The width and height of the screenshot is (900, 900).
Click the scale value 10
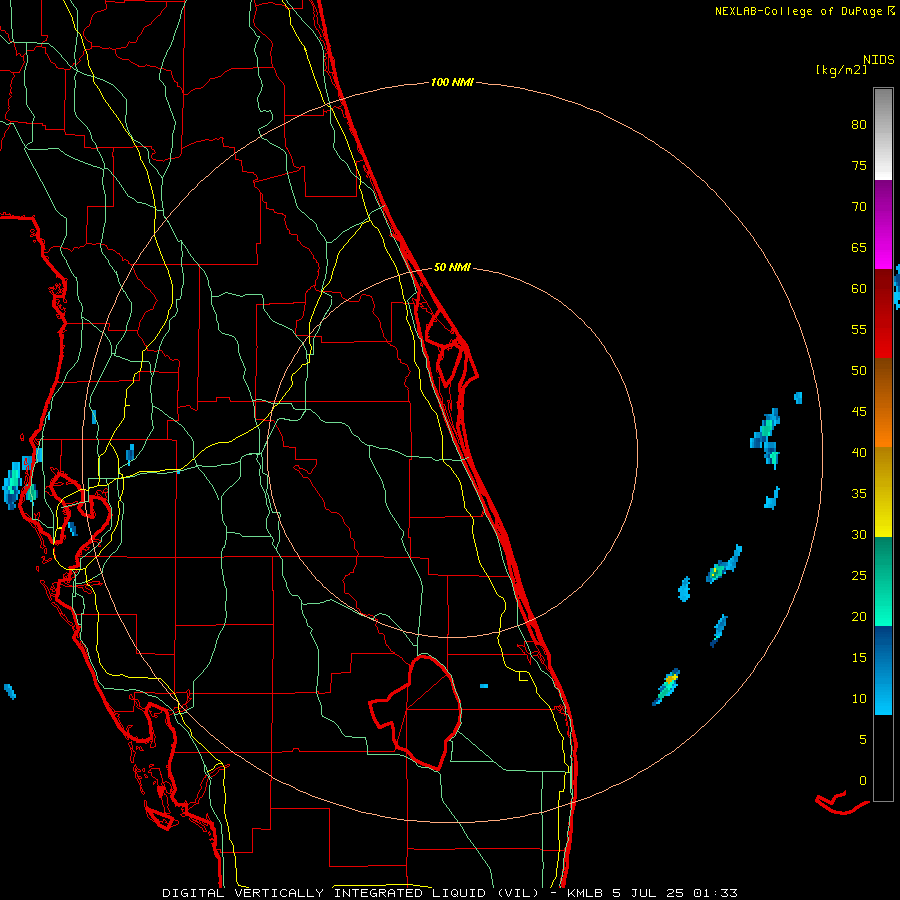coord(859,699)
